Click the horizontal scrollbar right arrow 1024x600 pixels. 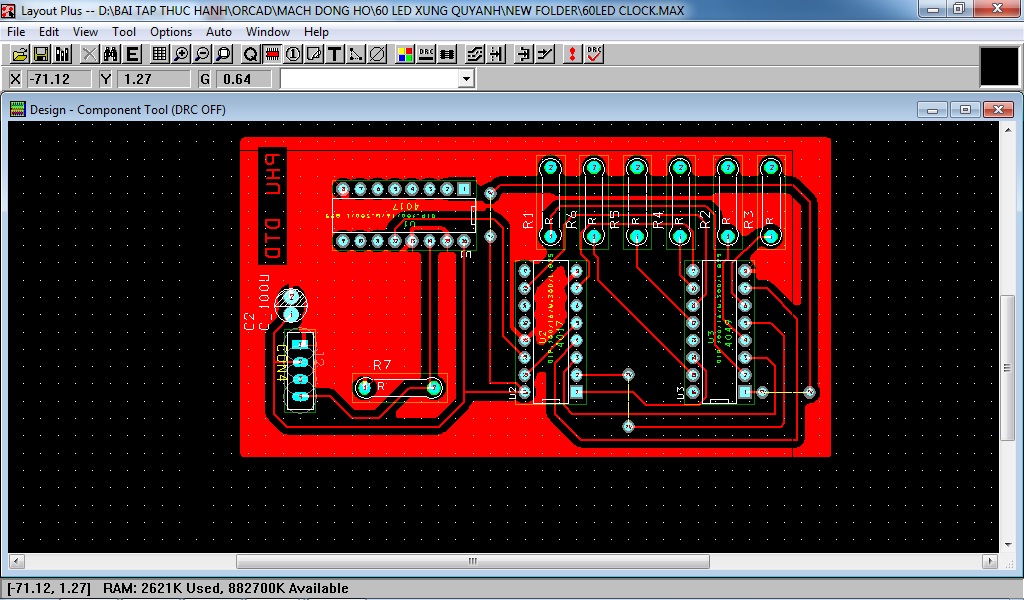point(990,561)
